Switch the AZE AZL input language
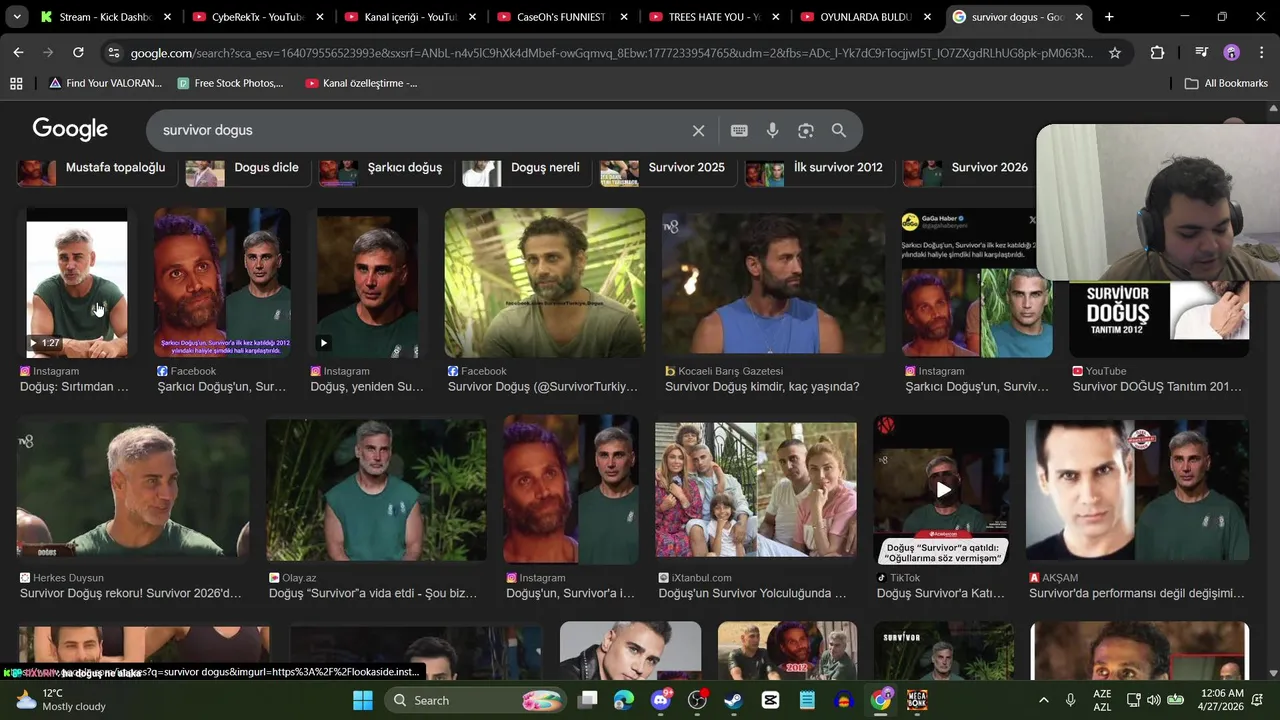The height and width of the screenshot is (720, 1280). click(x=1102, y=700)
